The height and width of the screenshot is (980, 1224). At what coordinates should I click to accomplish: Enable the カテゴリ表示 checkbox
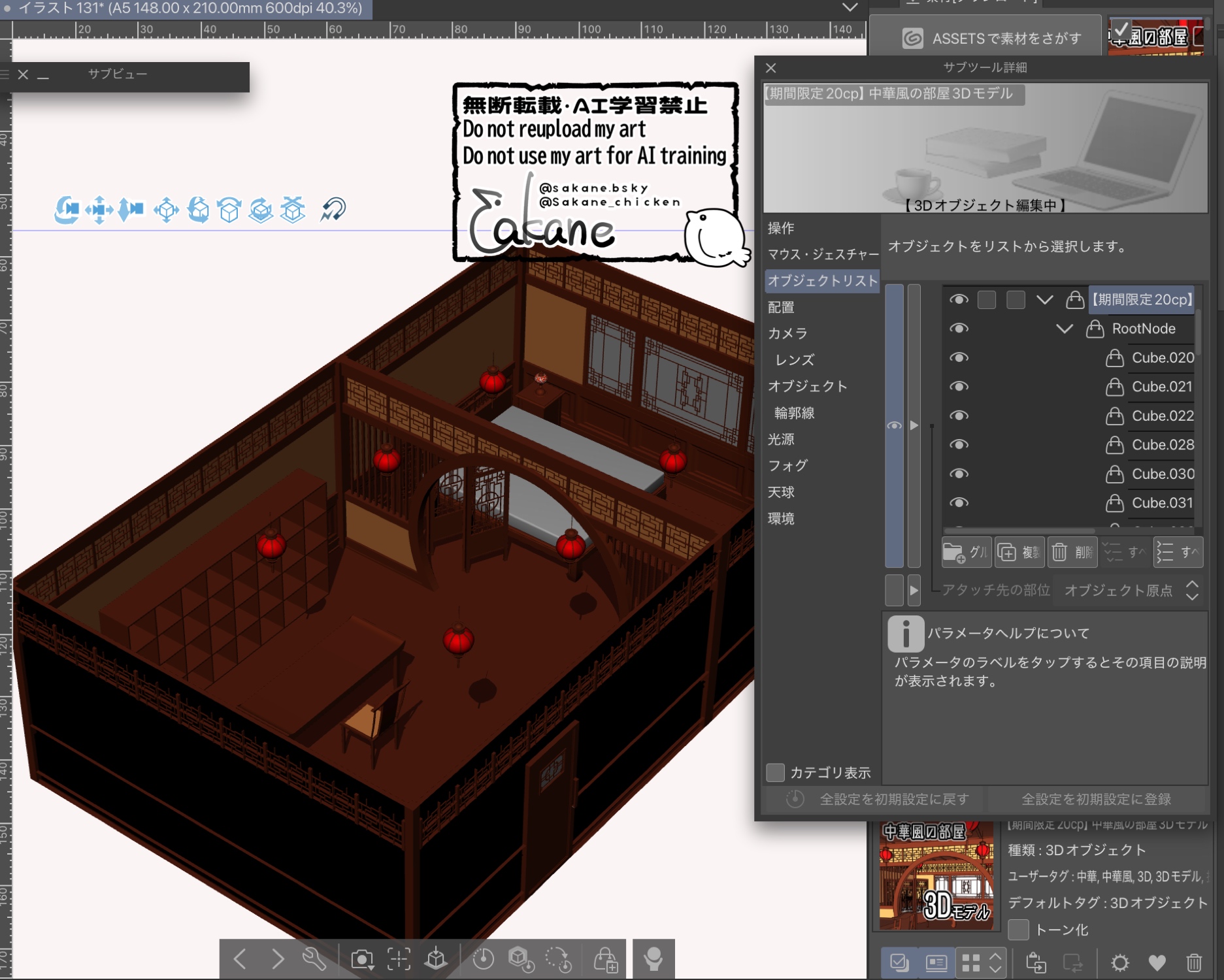point(775,772)
